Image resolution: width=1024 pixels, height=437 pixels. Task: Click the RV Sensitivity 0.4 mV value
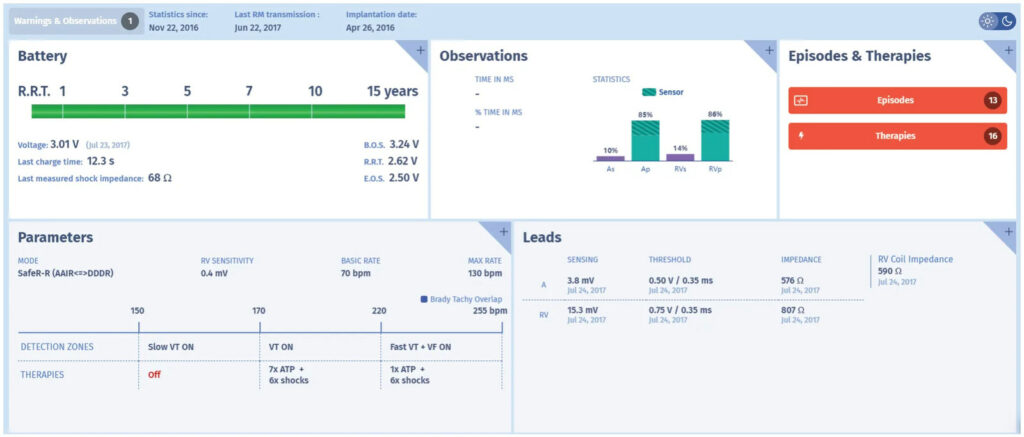(214, 272)
